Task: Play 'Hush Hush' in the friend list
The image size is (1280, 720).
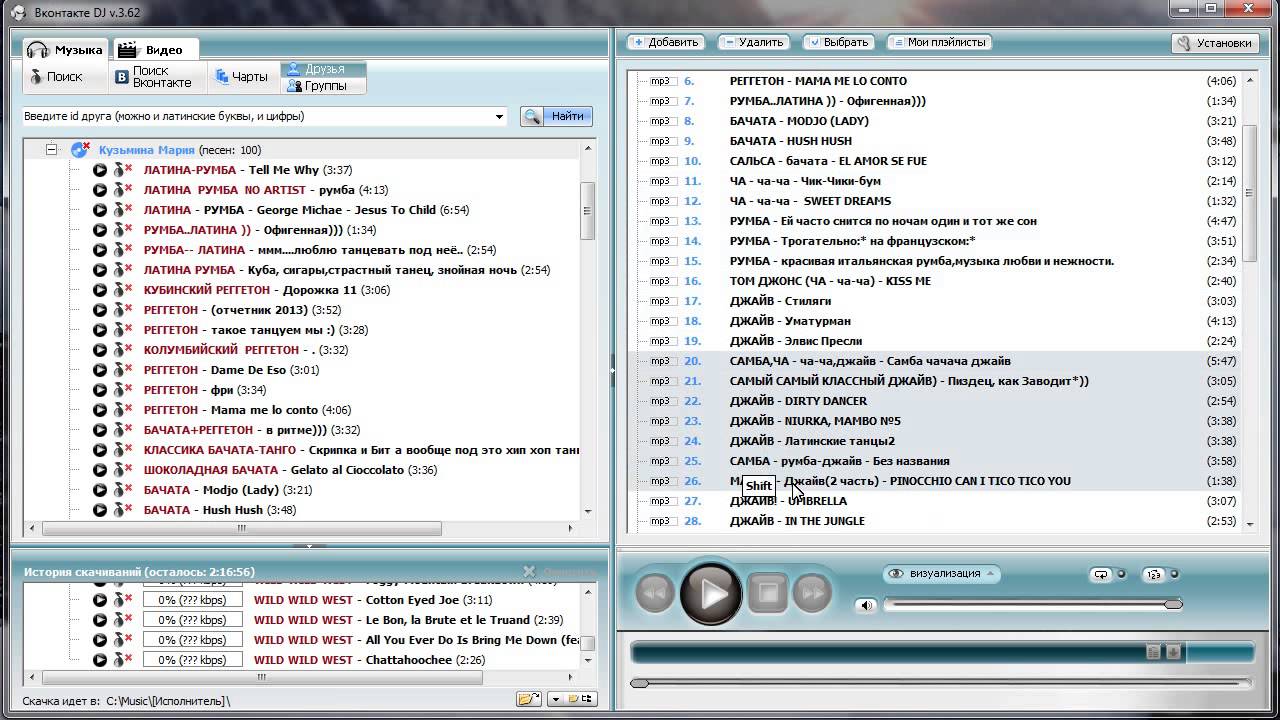Action: [x=100, y=510]
